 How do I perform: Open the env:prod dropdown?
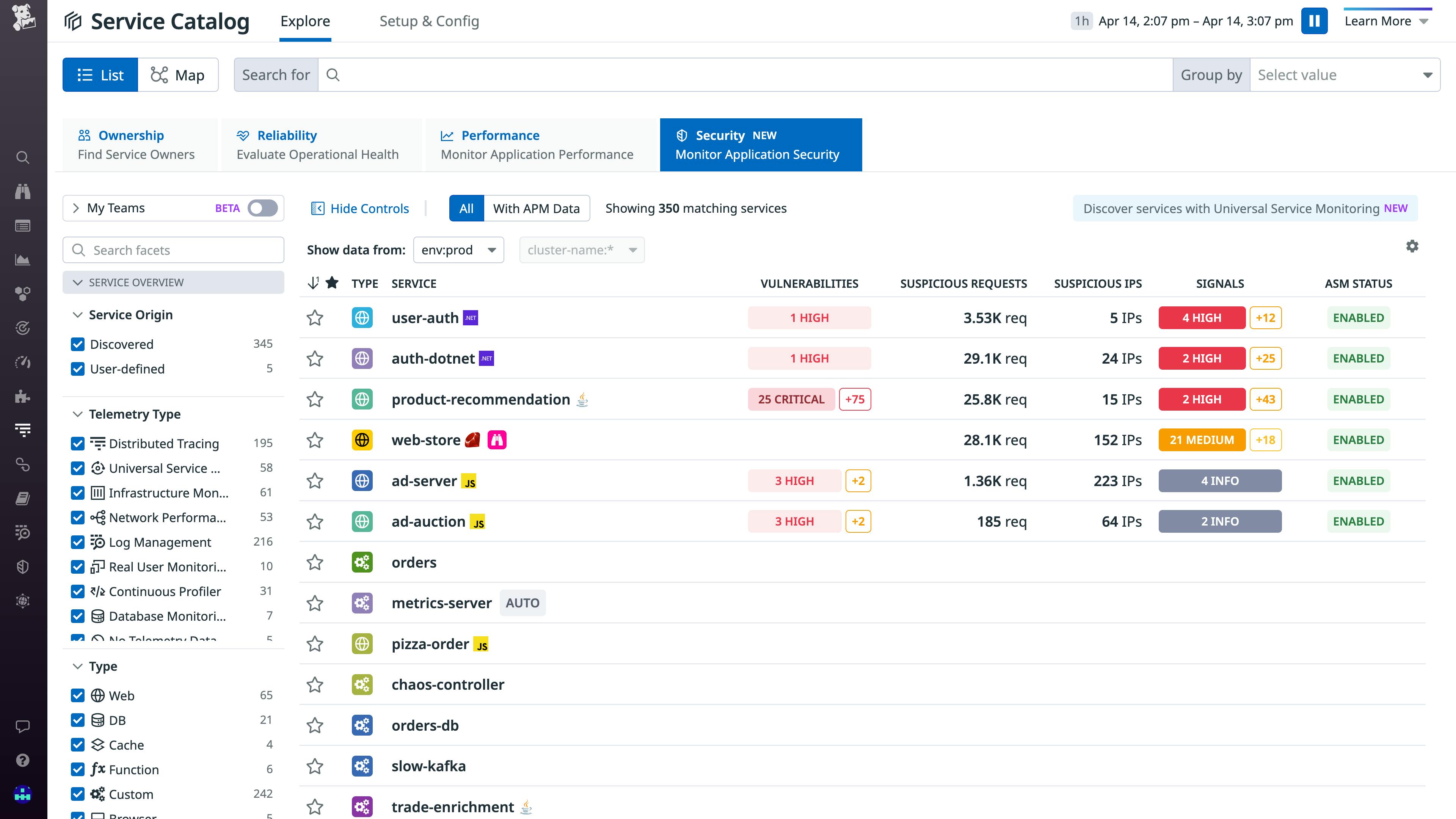458,250
